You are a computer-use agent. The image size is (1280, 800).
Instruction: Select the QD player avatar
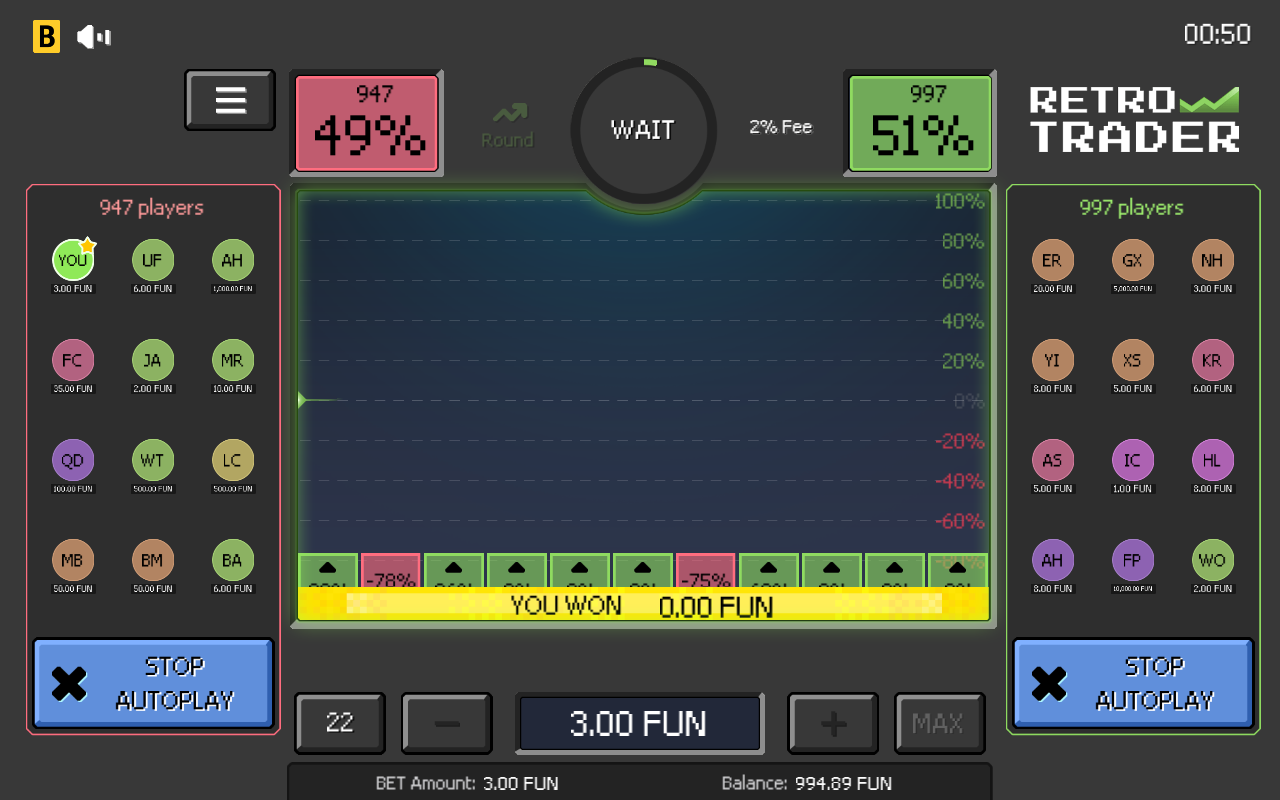[x=73, y=460]
